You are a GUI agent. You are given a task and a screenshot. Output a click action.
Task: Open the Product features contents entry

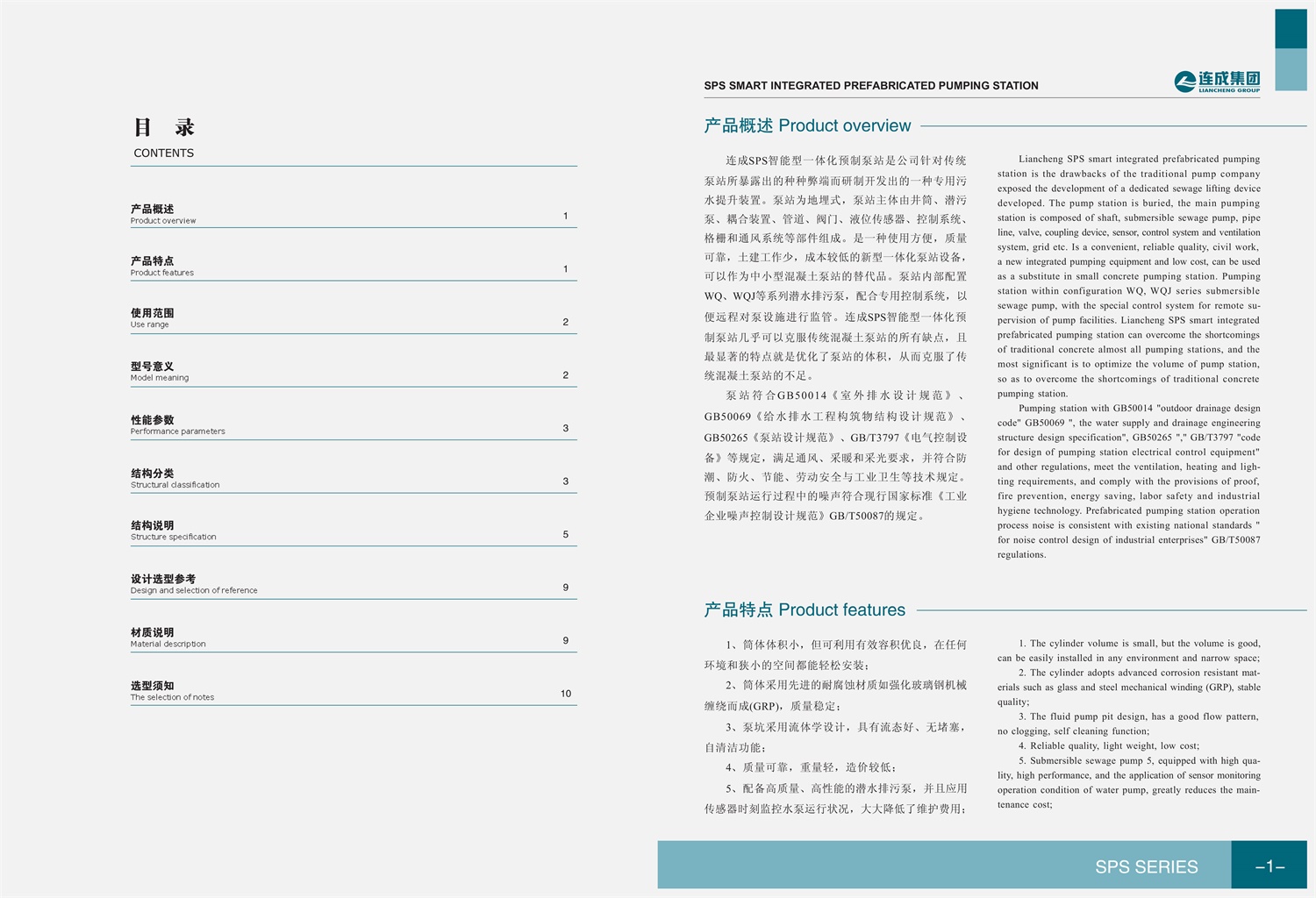pos(162,266)
